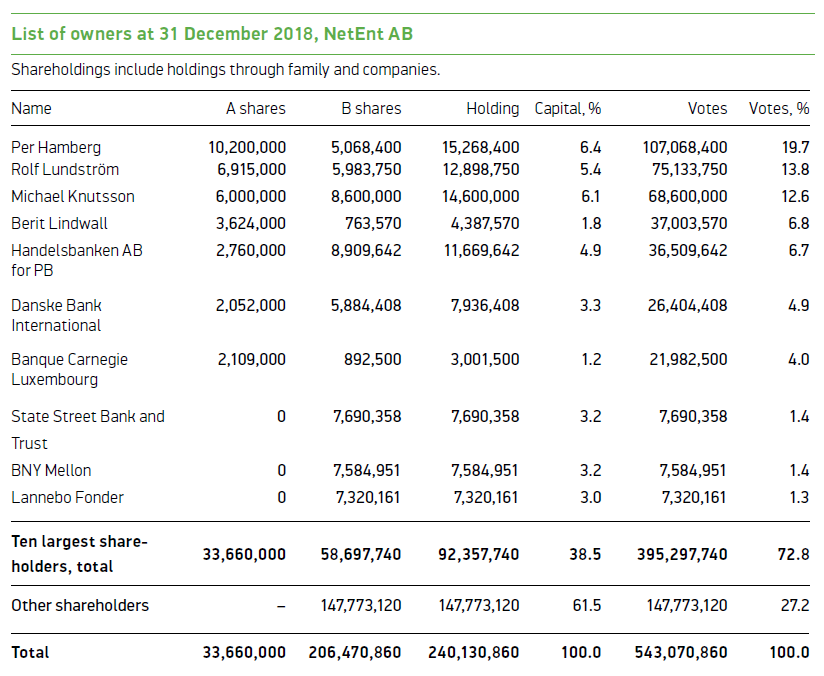Select the name 'Rolf Lundström'
Viewport: 824px width, 676px height.
pyautogui.click(x=65, y=170)
